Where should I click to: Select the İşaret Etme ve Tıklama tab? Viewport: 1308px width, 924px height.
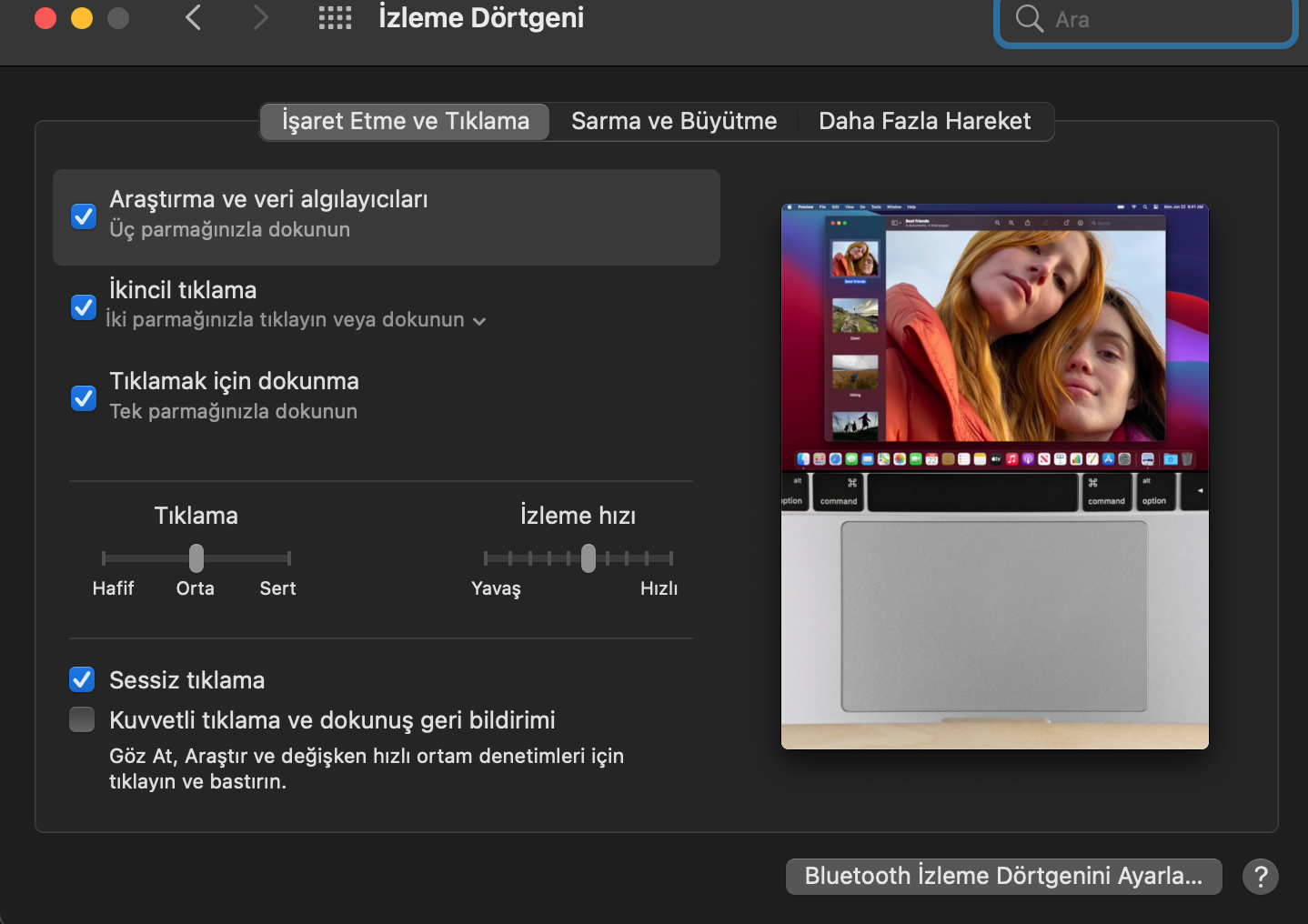click(405, 122)
